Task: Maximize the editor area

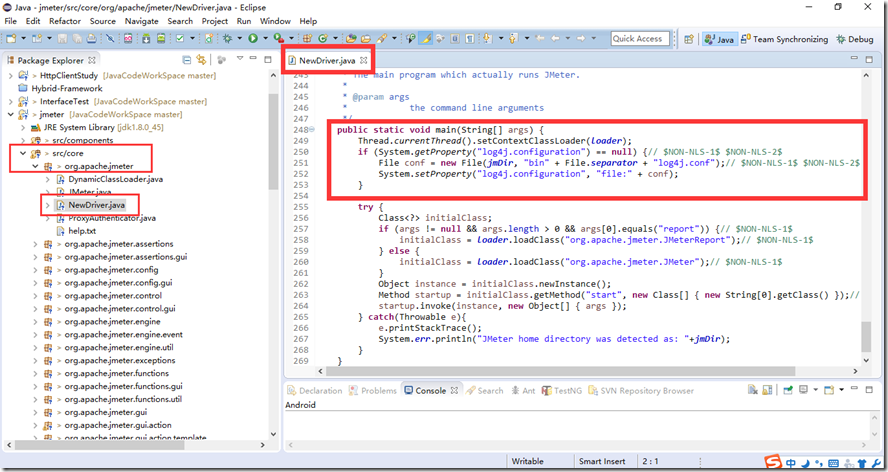Action: pos(869,59)
